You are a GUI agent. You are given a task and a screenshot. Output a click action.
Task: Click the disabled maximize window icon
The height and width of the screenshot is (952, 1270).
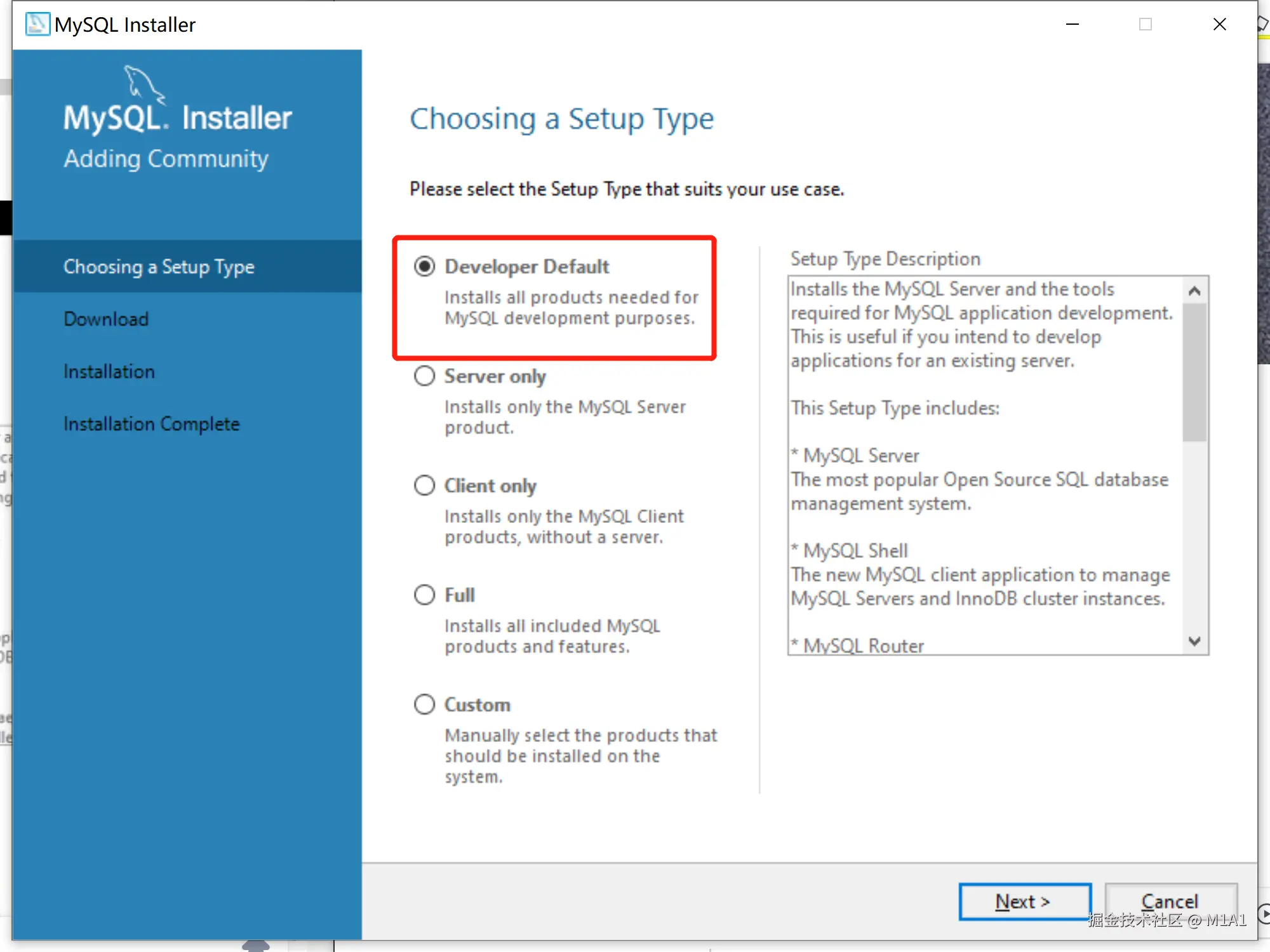point(1146,25)
